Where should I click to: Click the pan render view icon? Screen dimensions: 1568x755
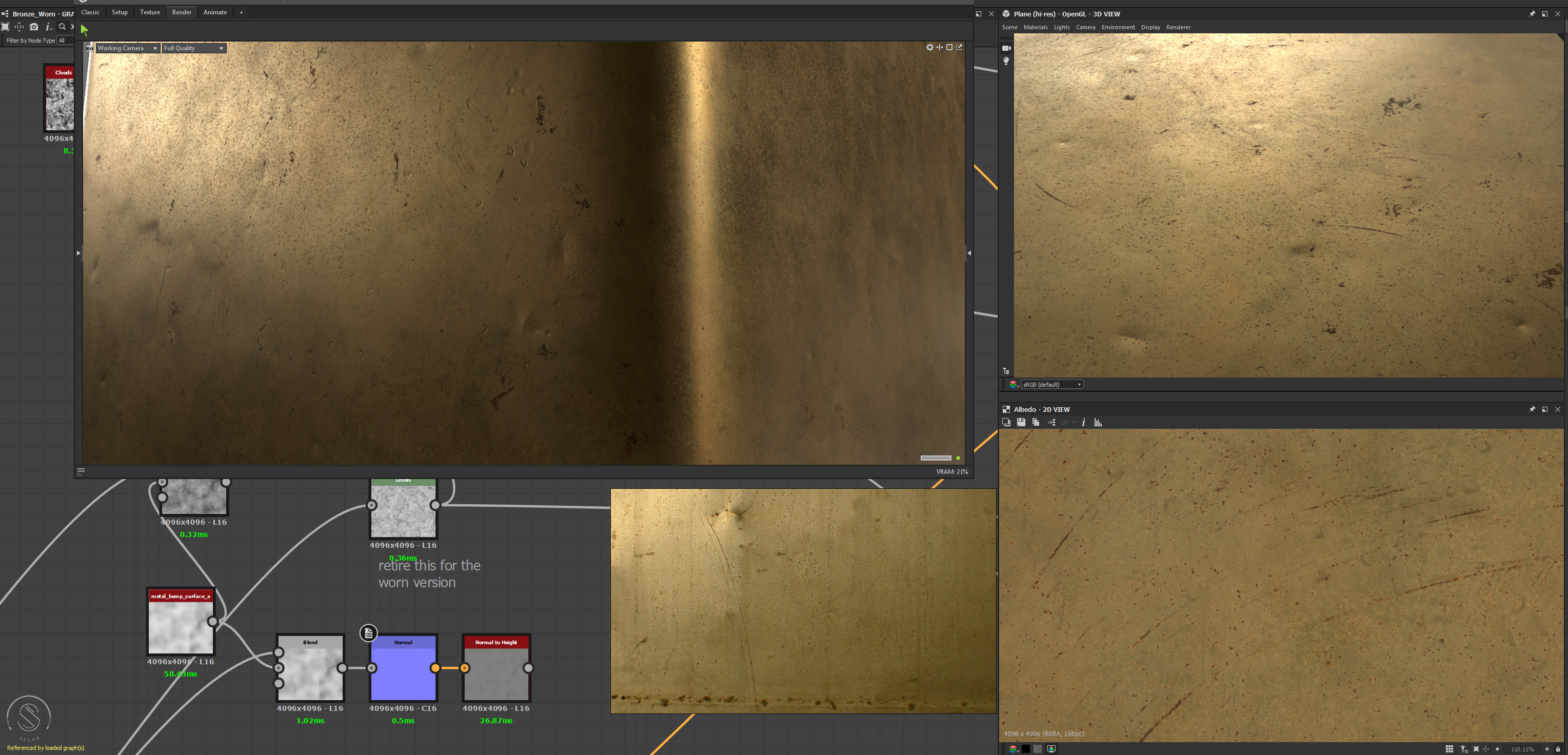click(939, 48)
